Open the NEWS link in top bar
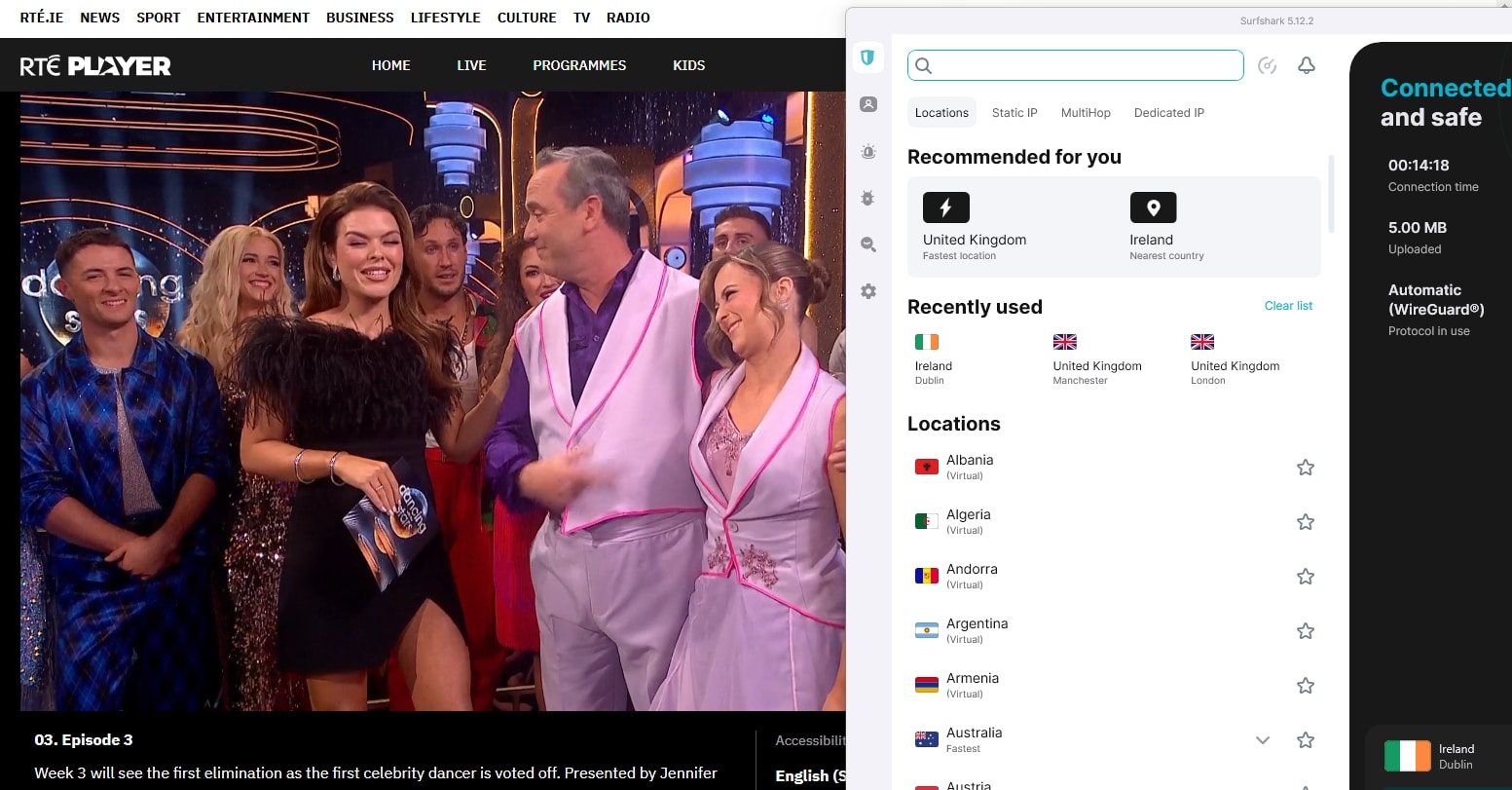Screen dimensions: 1512x790 (x=100, y=18)
